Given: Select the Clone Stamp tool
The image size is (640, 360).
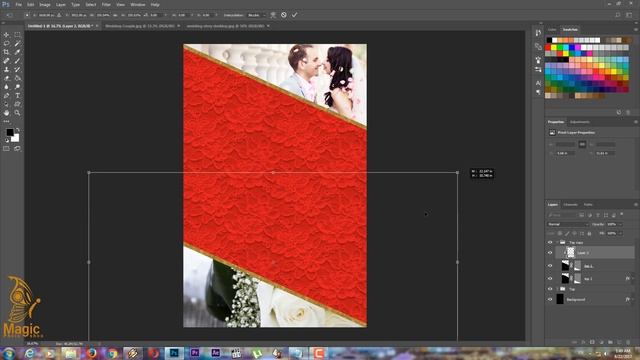Looking at the screenshot, I should [x=6, y=69].
